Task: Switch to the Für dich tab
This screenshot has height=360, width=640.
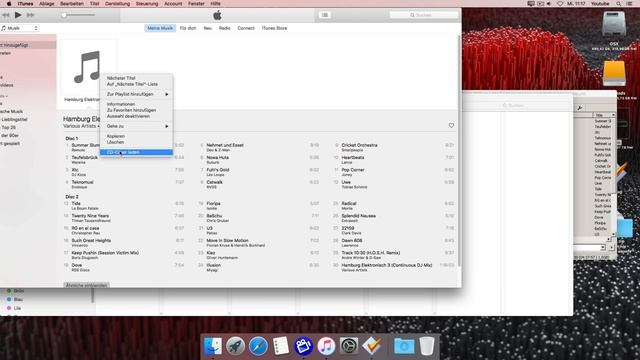Action: point(188,28)
